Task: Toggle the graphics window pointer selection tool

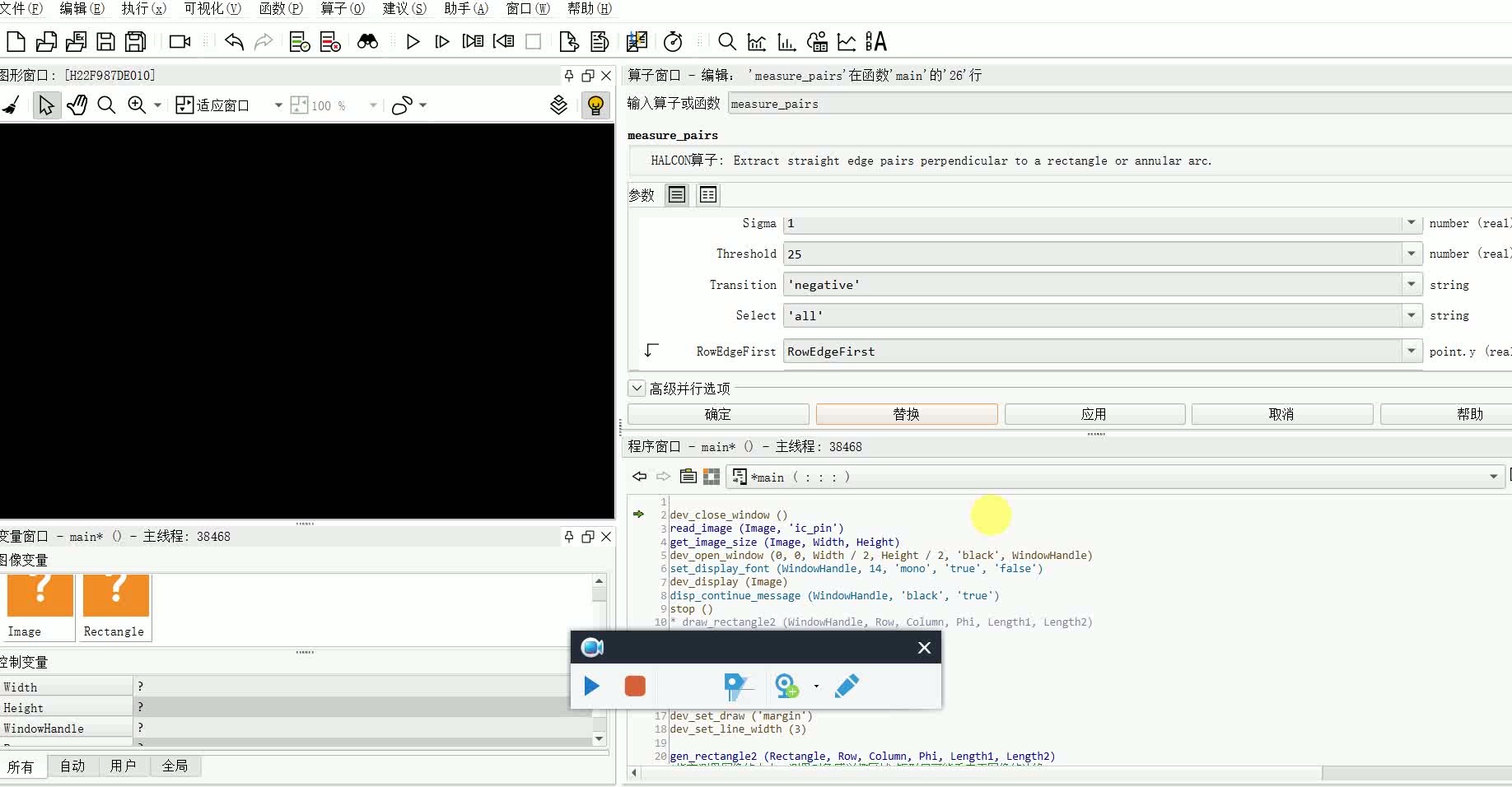Action: coord(46,105)
